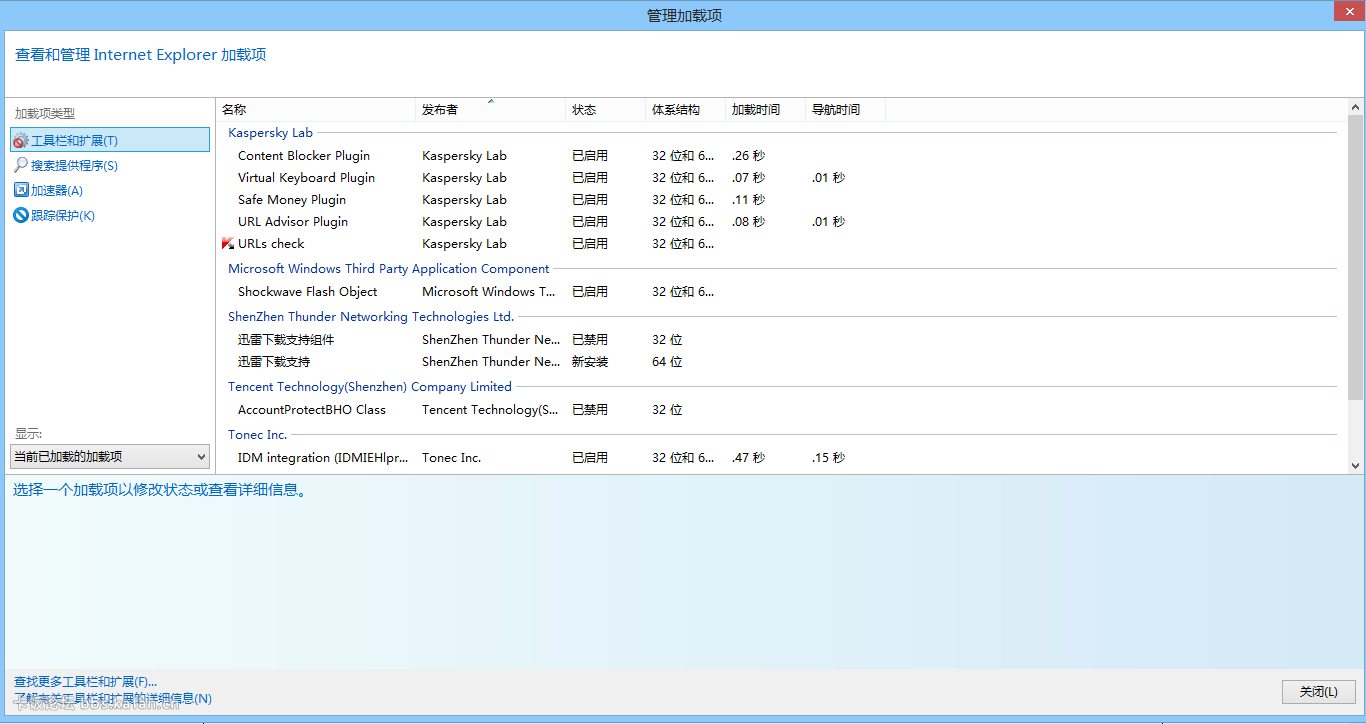This screenshot has height=724, width=1366.
Task: Open the 了解有关工具栏和扩展的详细信息(N) link
Action: click(113, 698)
